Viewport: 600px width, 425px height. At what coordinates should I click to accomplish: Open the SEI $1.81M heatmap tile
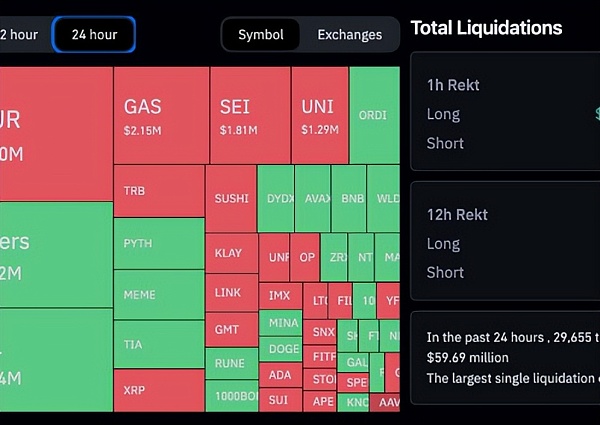pos(250,115)
